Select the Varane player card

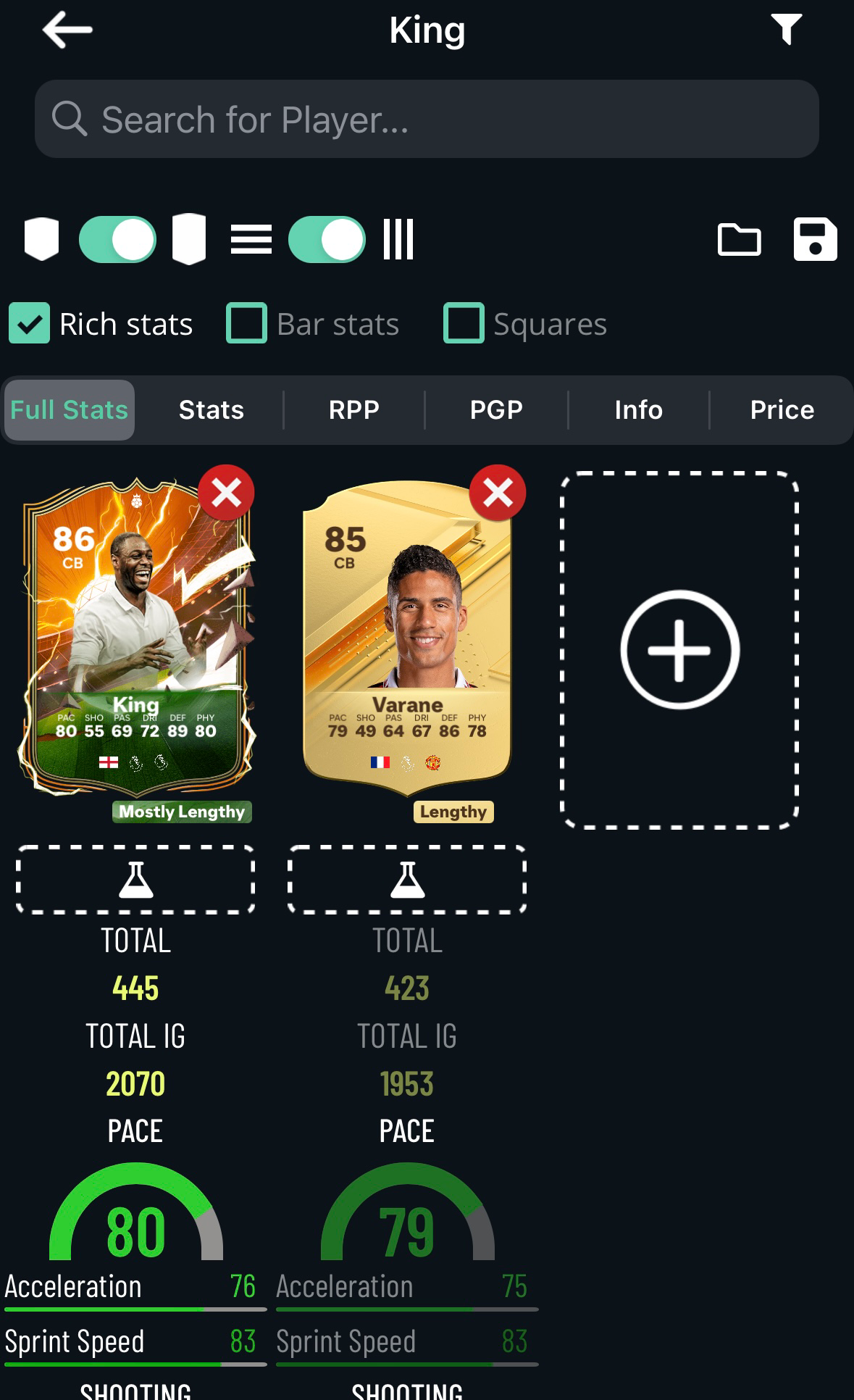(x=407, y=638)
